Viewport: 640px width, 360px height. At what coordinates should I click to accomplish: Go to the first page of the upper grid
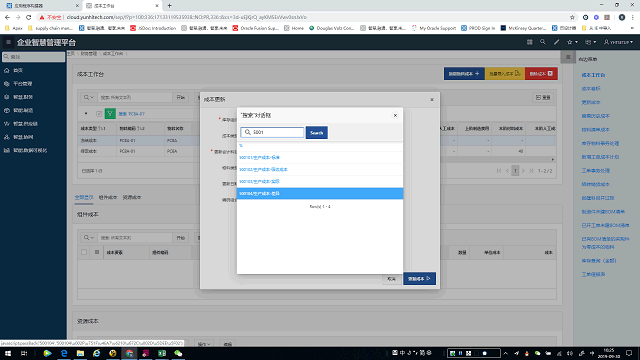tap(499, 171)
